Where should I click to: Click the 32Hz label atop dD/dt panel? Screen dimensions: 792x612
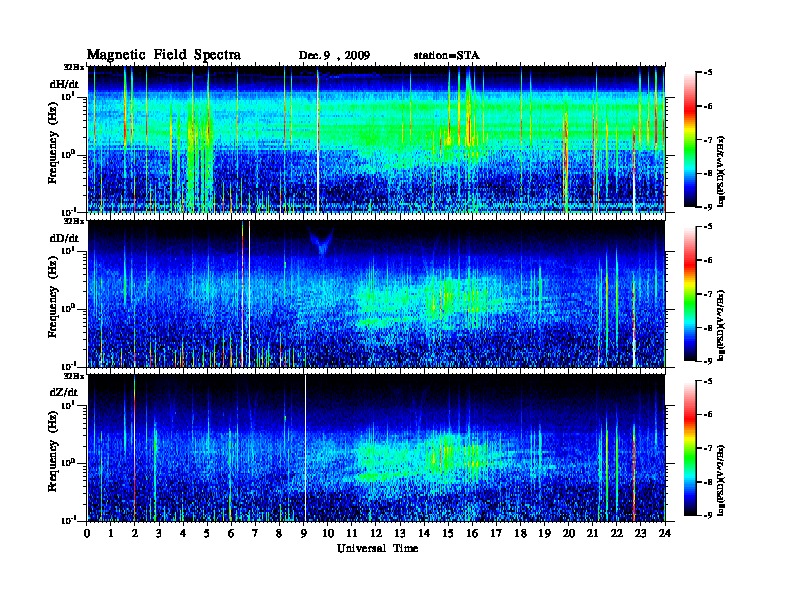tap(74, 221)
